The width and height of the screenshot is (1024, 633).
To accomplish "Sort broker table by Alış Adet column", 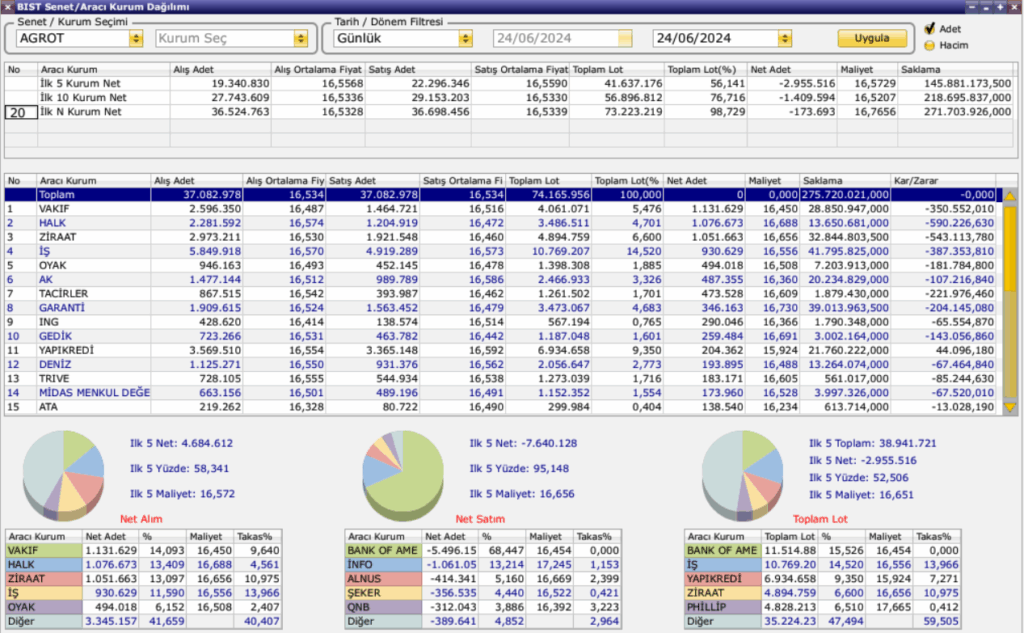I will (x=197, y=180).
